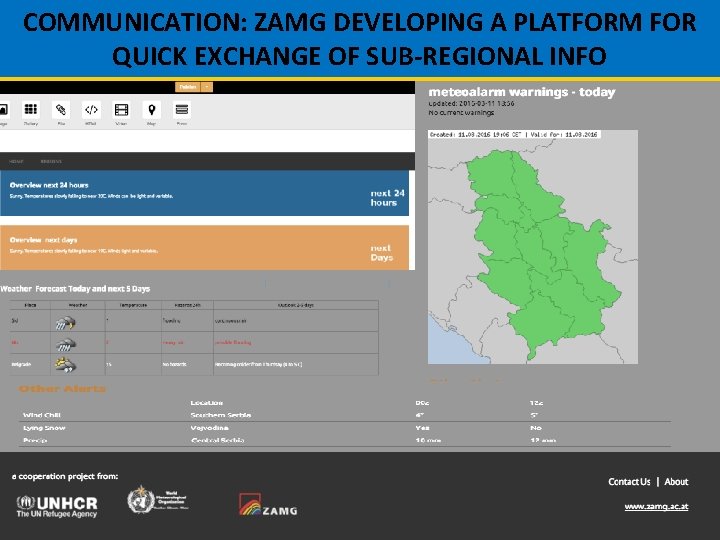Select the Wind Chill alert row
720x540 pixels.
point(344,415)
